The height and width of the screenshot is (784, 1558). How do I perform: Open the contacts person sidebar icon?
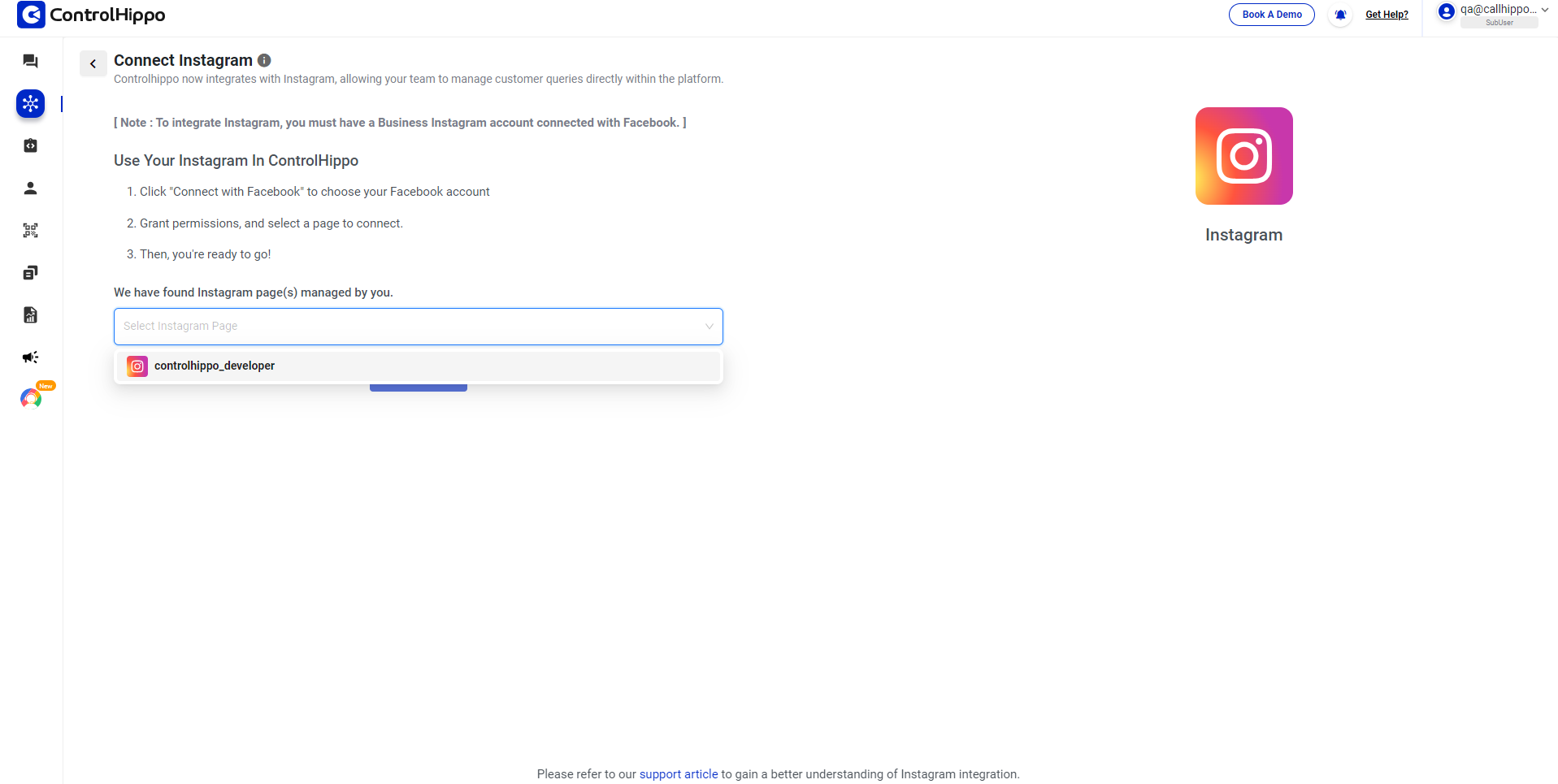pos(30,188)
